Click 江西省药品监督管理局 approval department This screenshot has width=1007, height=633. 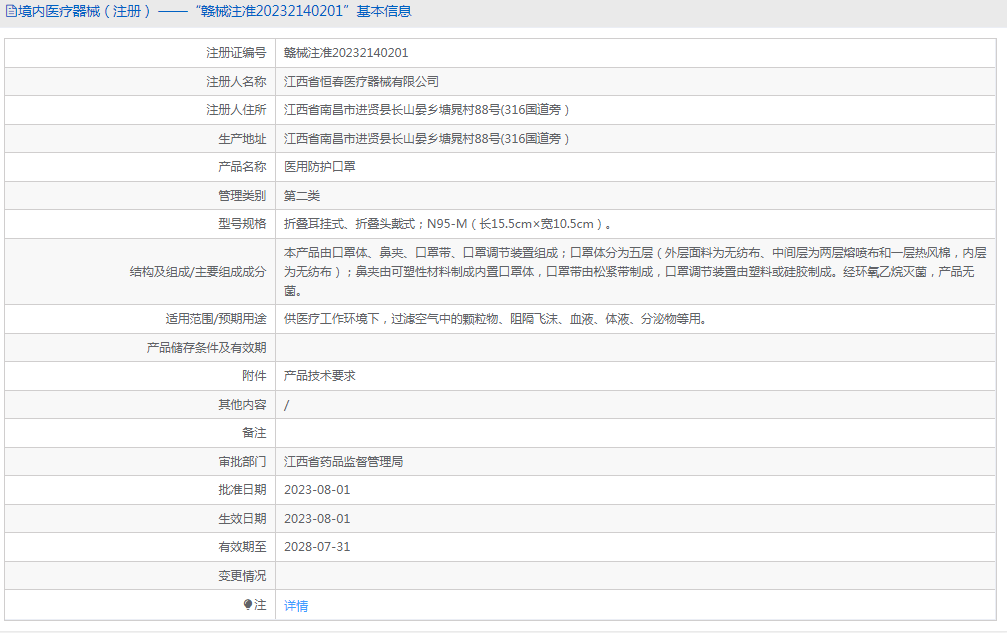(344, 462)
